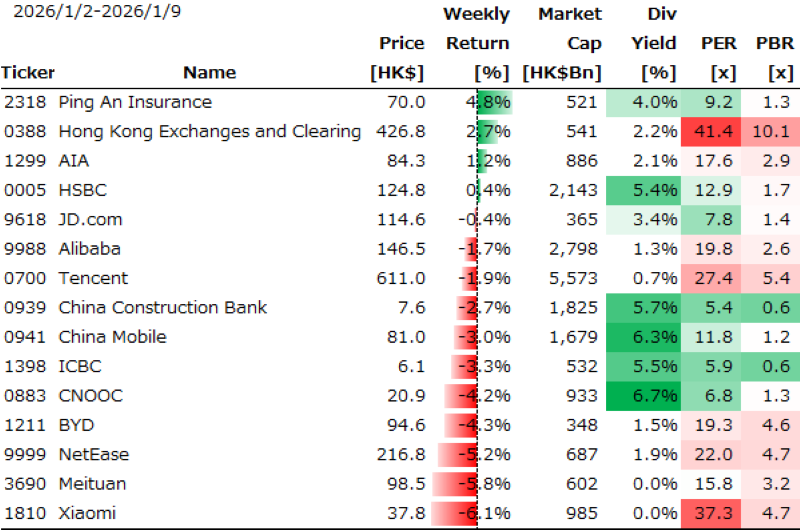Select the Weekly Return column header
Viewport: 800px width, 530px height.
[477, 43]
